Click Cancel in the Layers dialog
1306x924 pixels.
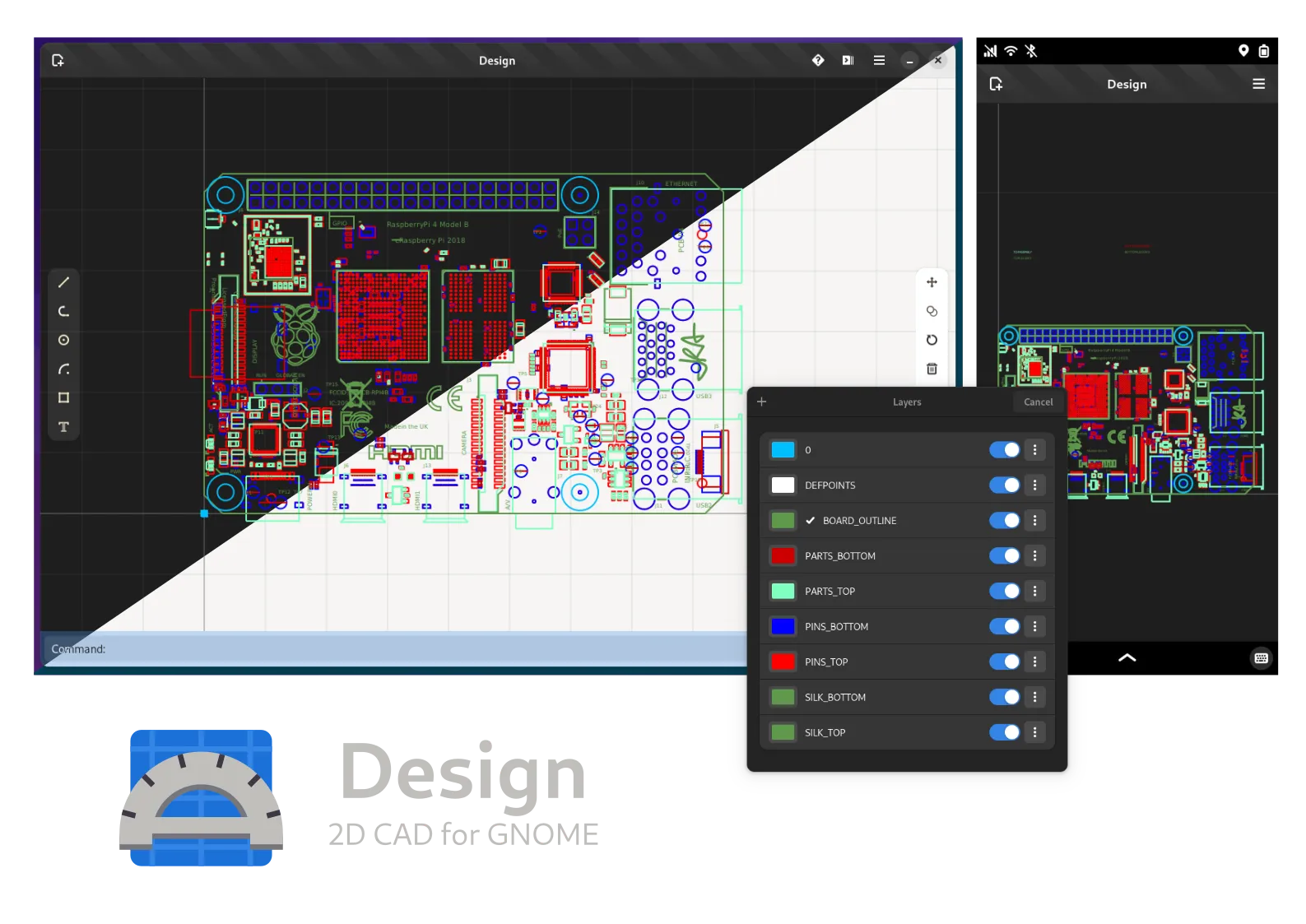click(1038, 402)
